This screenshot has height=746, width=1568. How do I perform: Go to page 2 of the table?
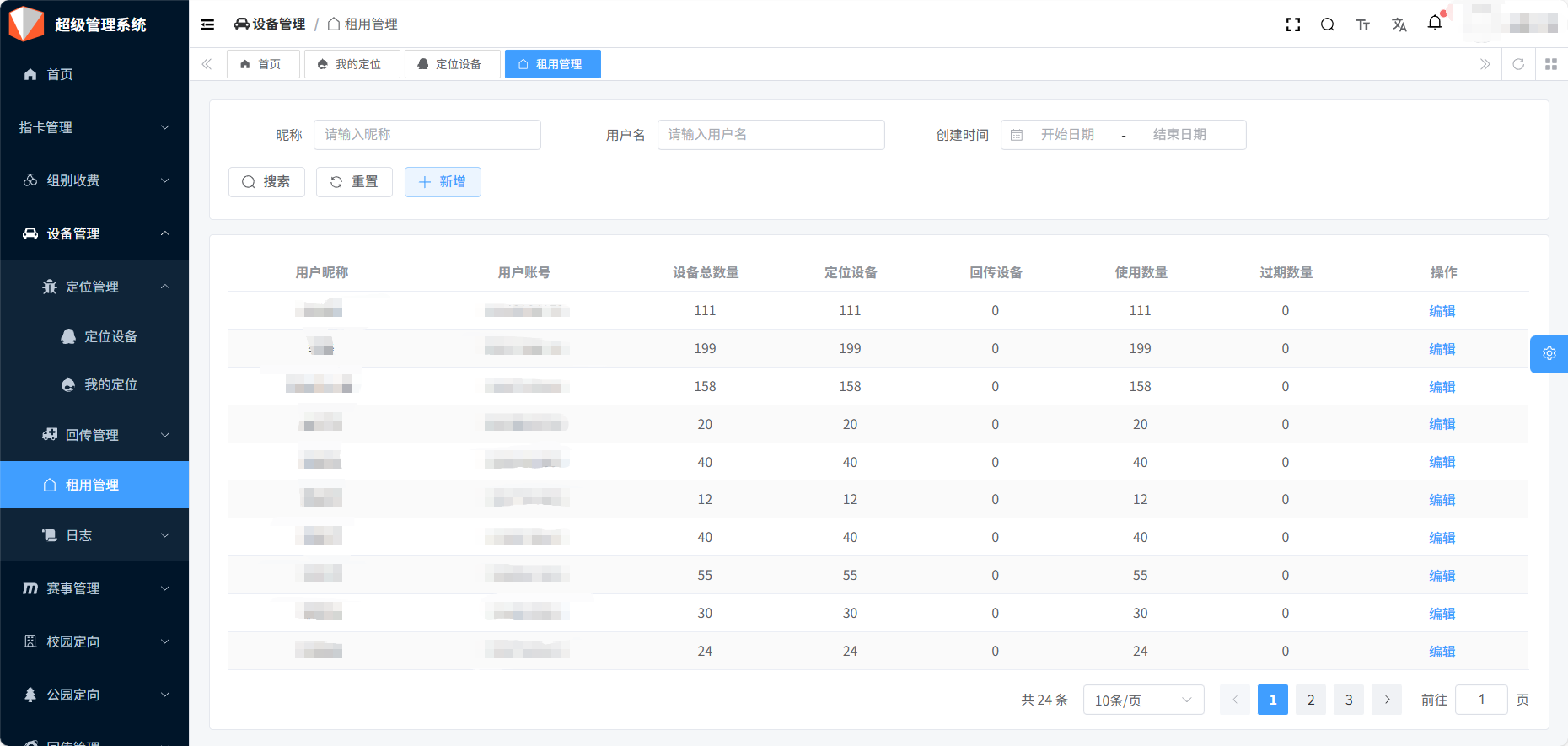(x=1310, y=700)
